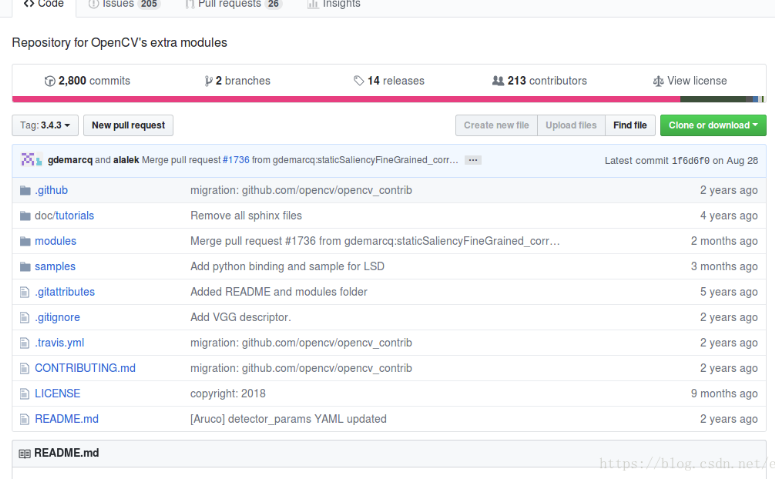Click latest commit hash 1f6d6f0
Viewport: 775px width, 480px height.
pos(690,161)
